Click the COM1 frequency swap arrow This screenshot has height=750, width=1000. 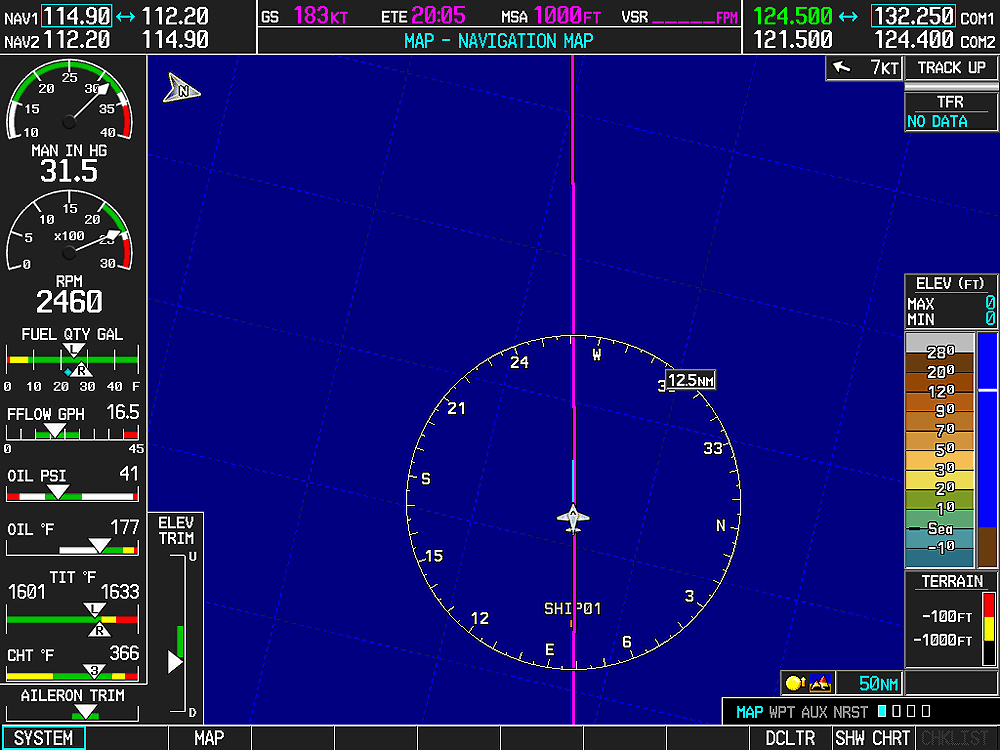coord(848,16)
